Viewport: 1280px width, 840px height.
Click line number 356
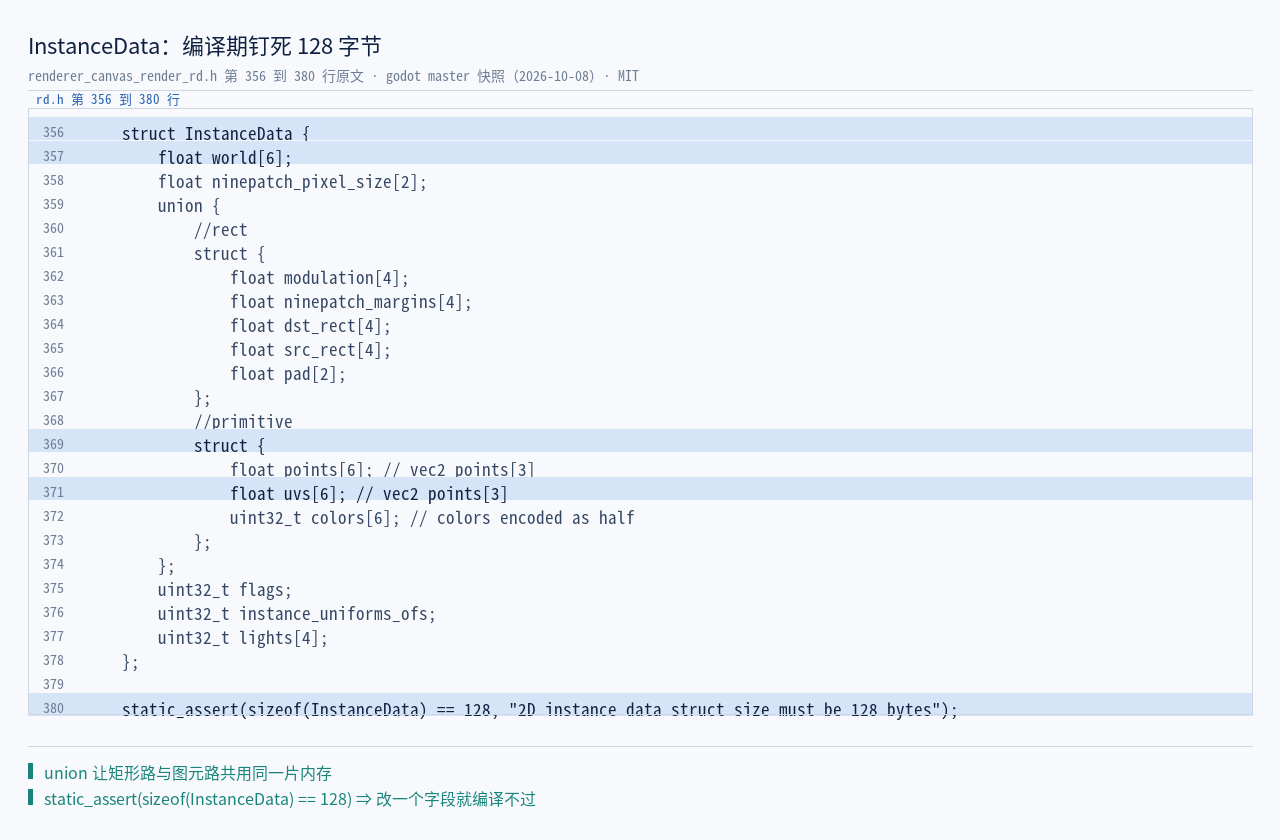(53, 133)
